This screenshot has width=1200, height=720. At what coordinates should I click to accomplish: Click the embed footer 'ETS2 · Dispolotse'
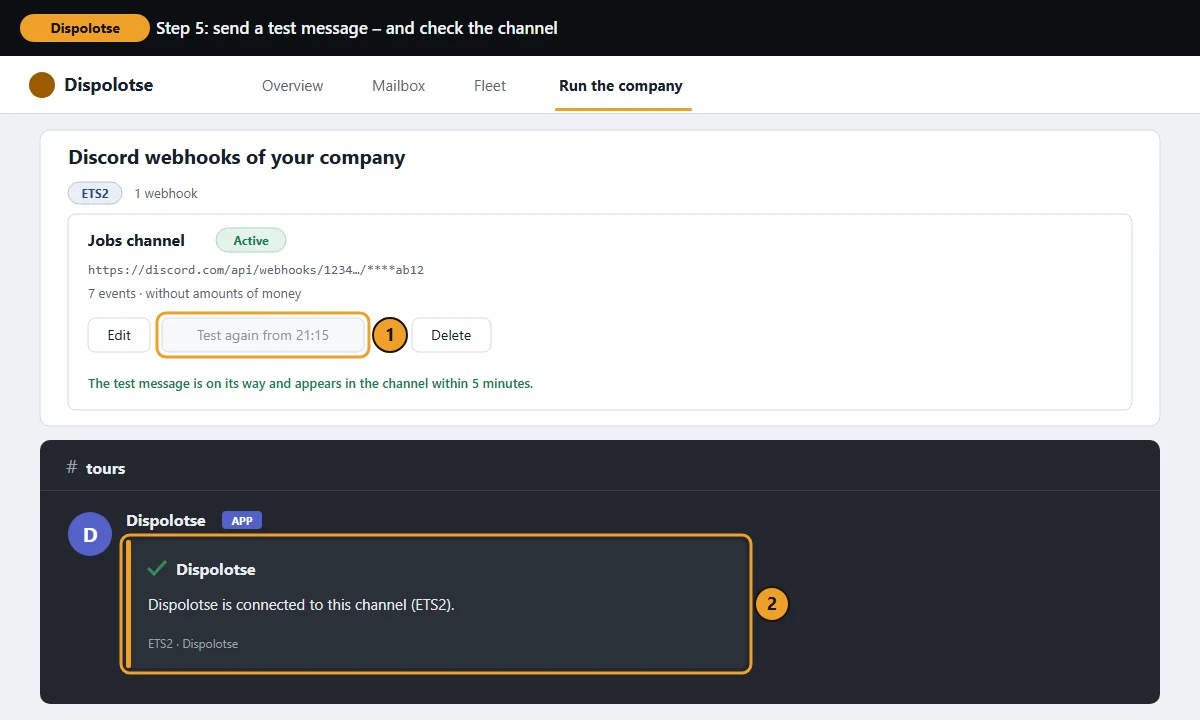click(x=193, y=644)
